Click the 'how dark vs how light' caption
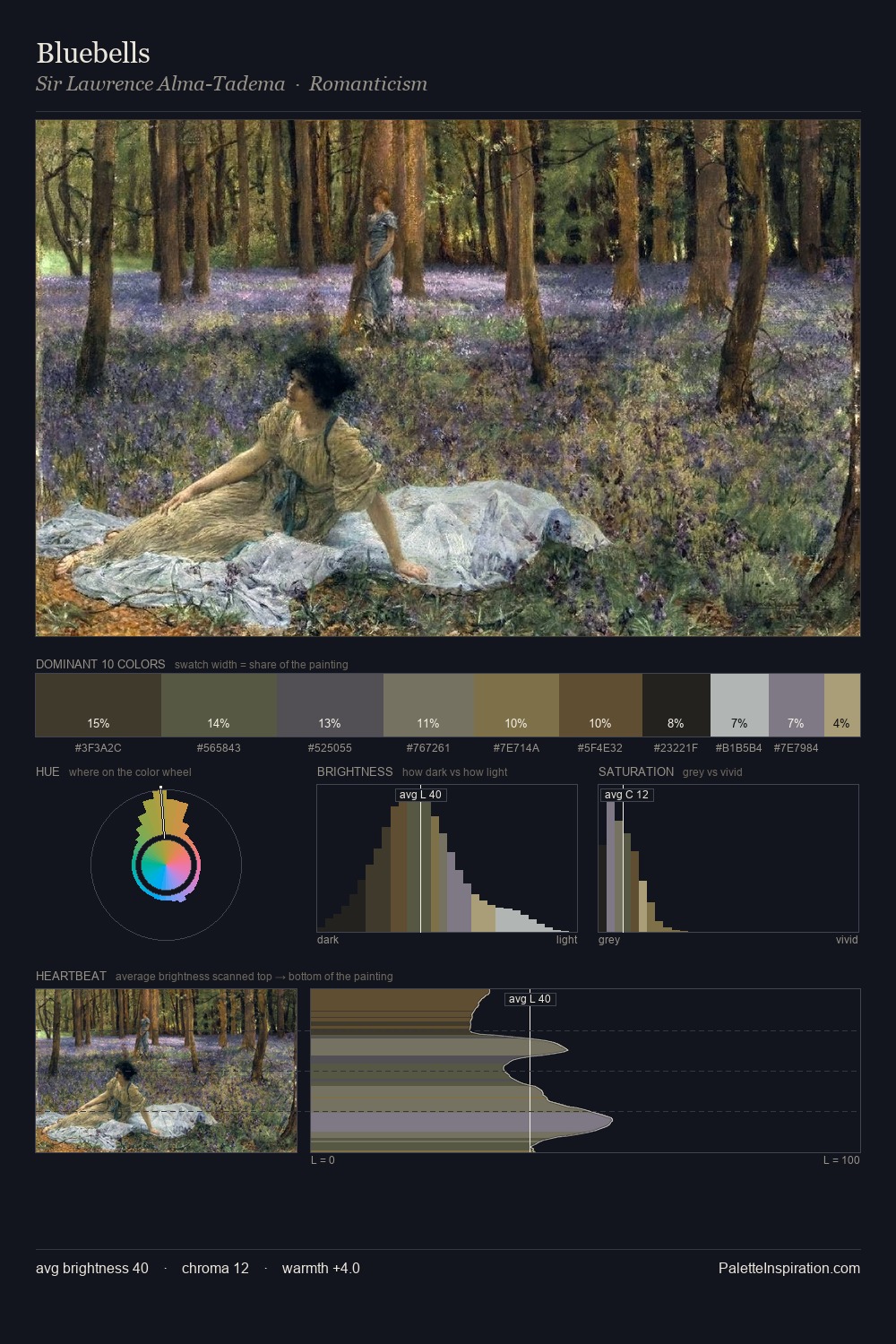 coord(455,772)
